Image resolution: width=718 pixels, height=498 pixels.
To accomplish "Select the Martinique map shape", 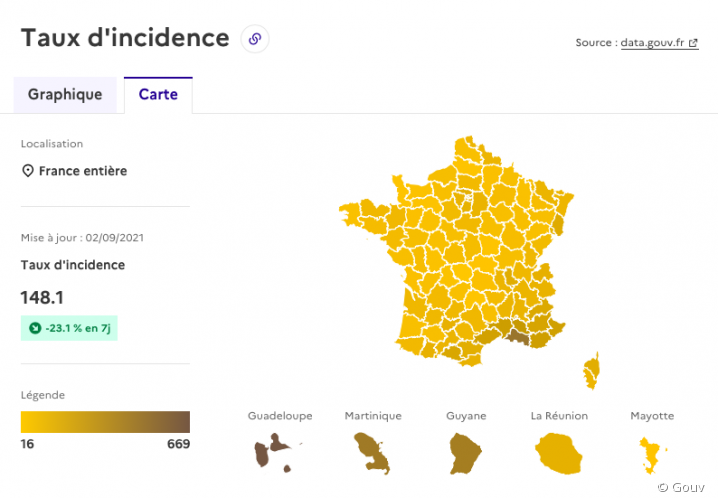I will pos(372,452).
